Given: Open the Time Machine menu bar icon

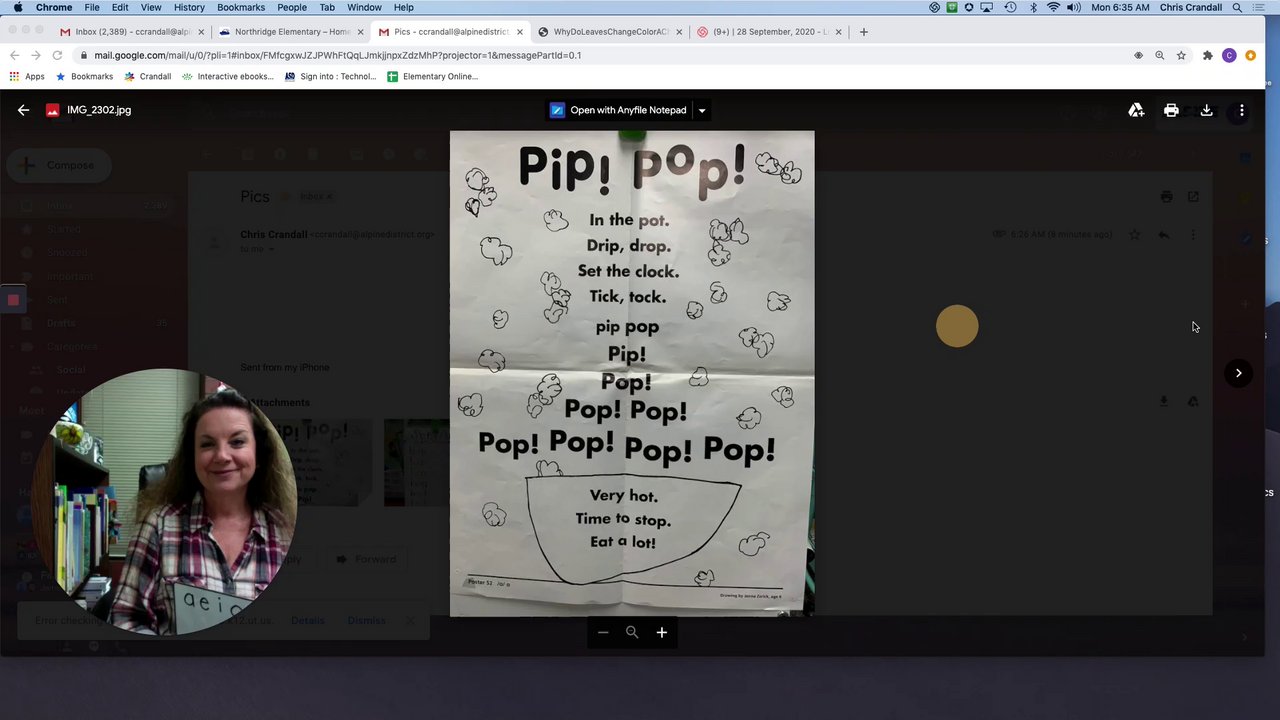Looking at the screenshot, I should click(1010, 7).
